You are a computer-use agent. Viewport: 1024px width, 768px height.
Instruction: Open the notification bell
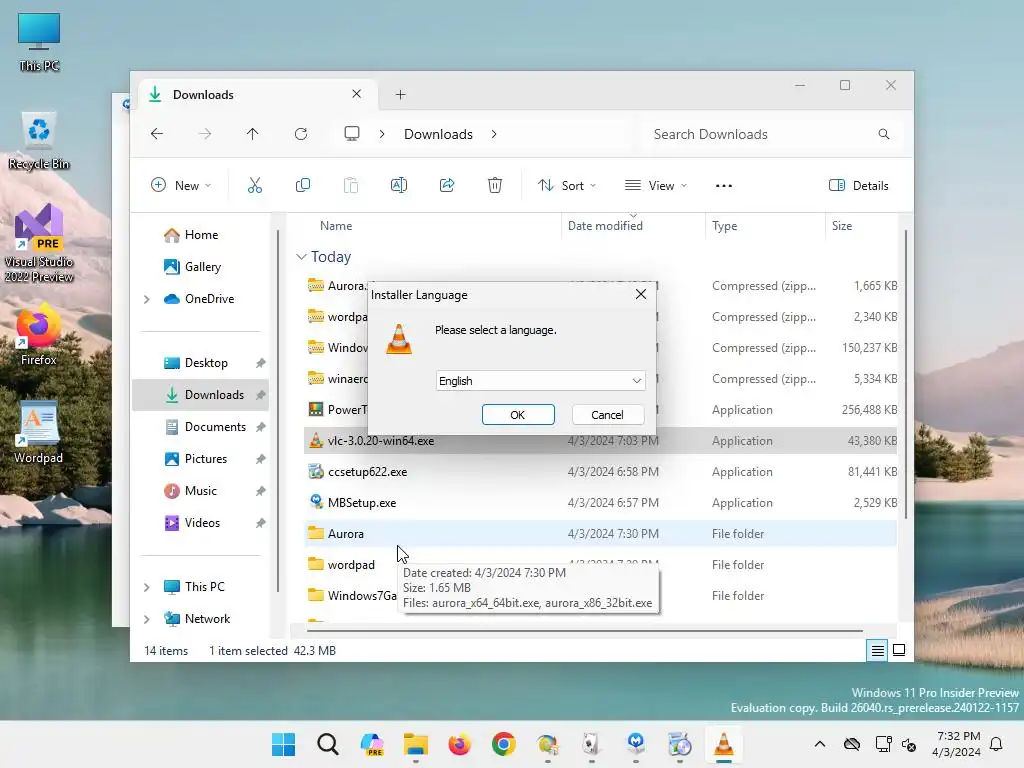[997, 744]
